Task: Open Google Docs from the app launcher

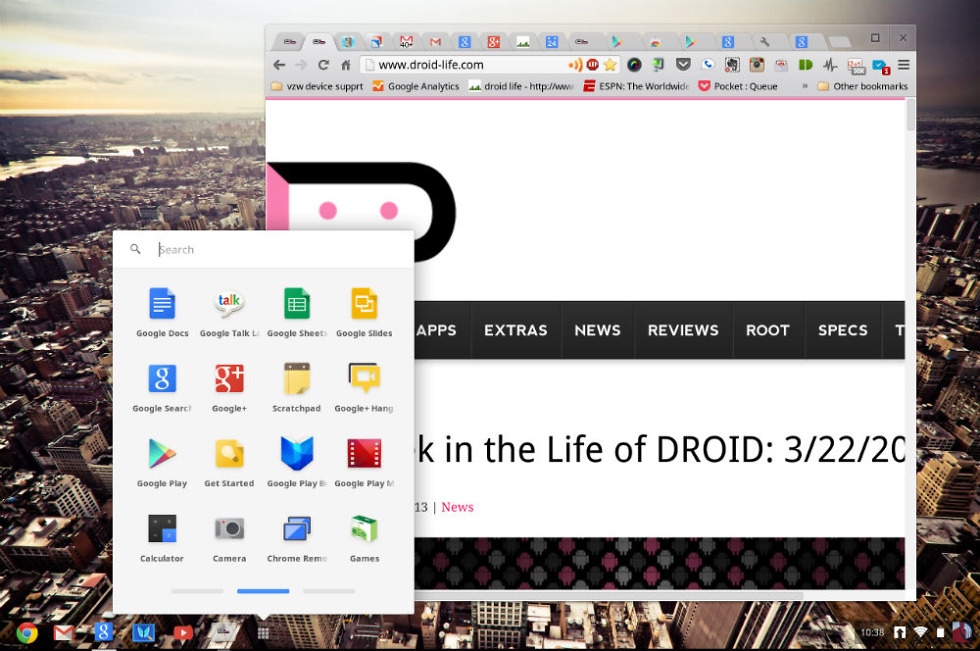Action: (162, 304)
